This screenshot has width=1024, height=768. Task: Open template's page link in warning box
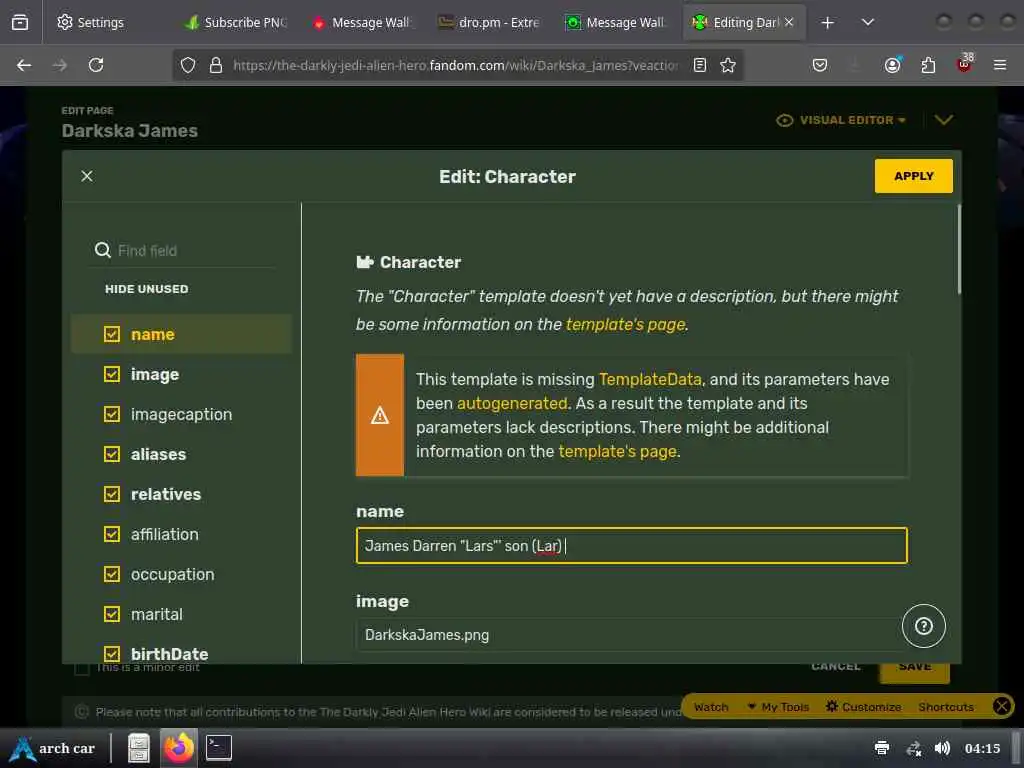(618, 451)
